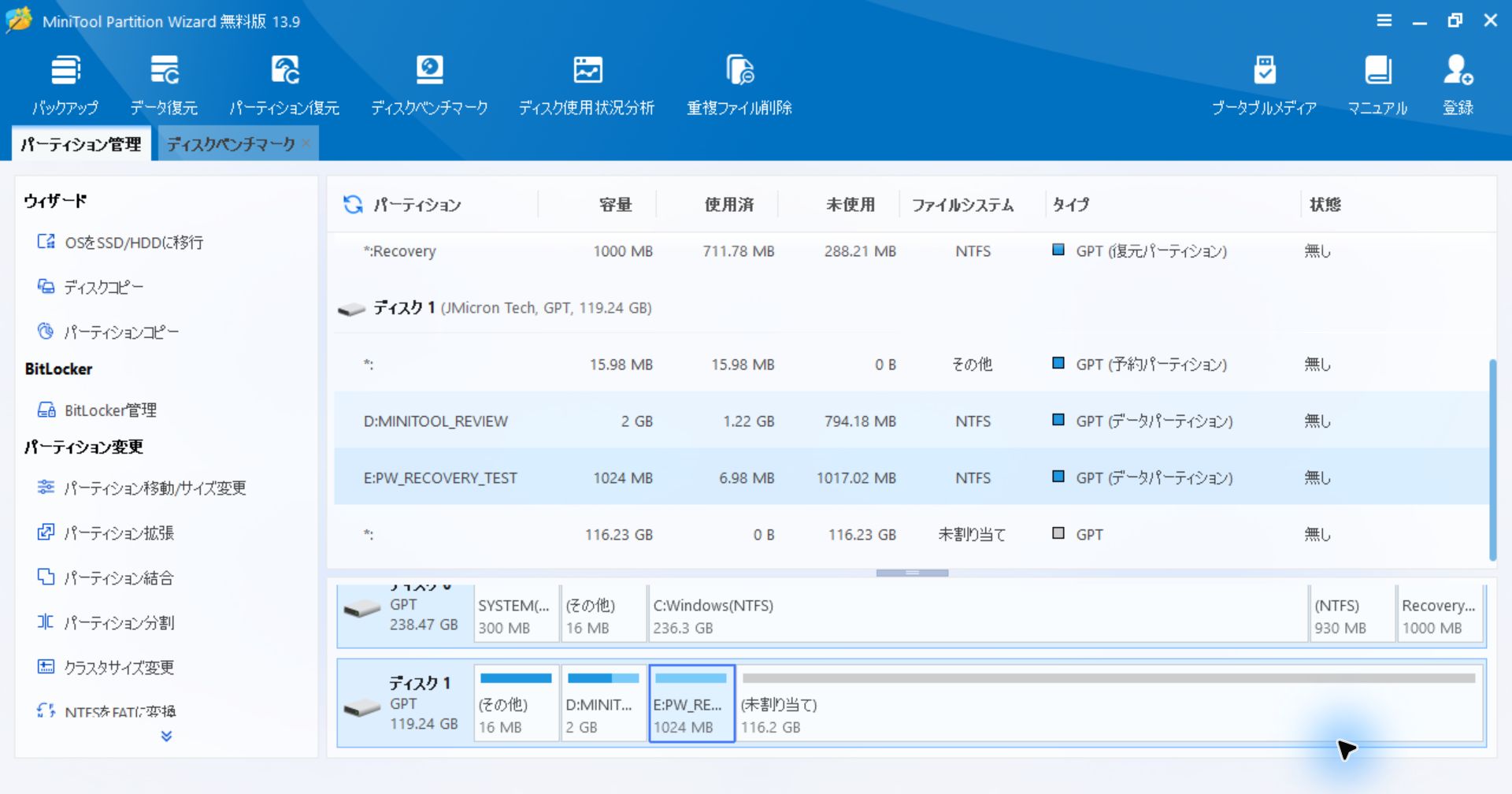The height and width of the screenshot is (794, 1512).
Task: Select D:MINIT... block in disk map
Action: 603,703
